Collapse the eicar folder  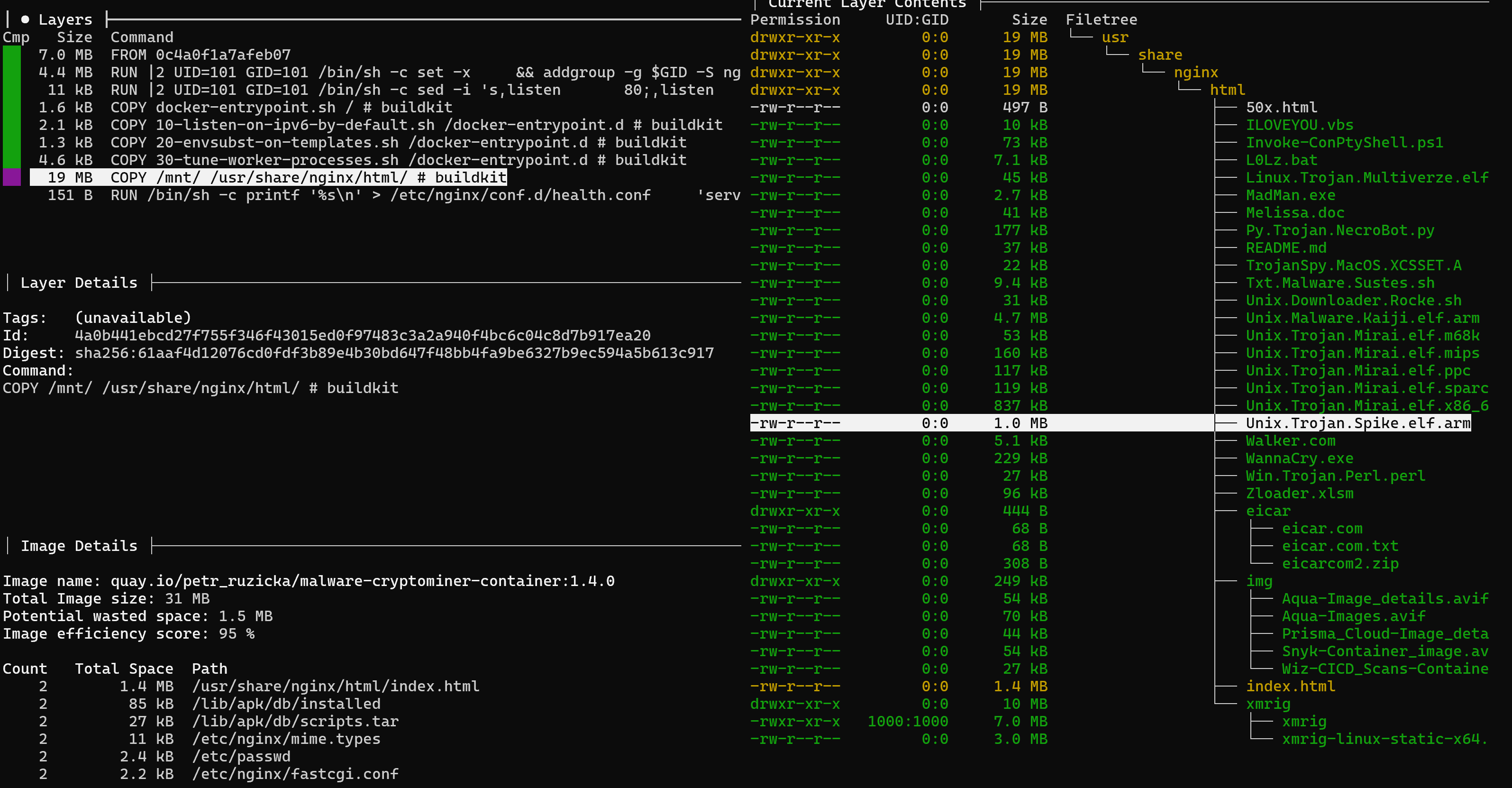[1268, 511]
